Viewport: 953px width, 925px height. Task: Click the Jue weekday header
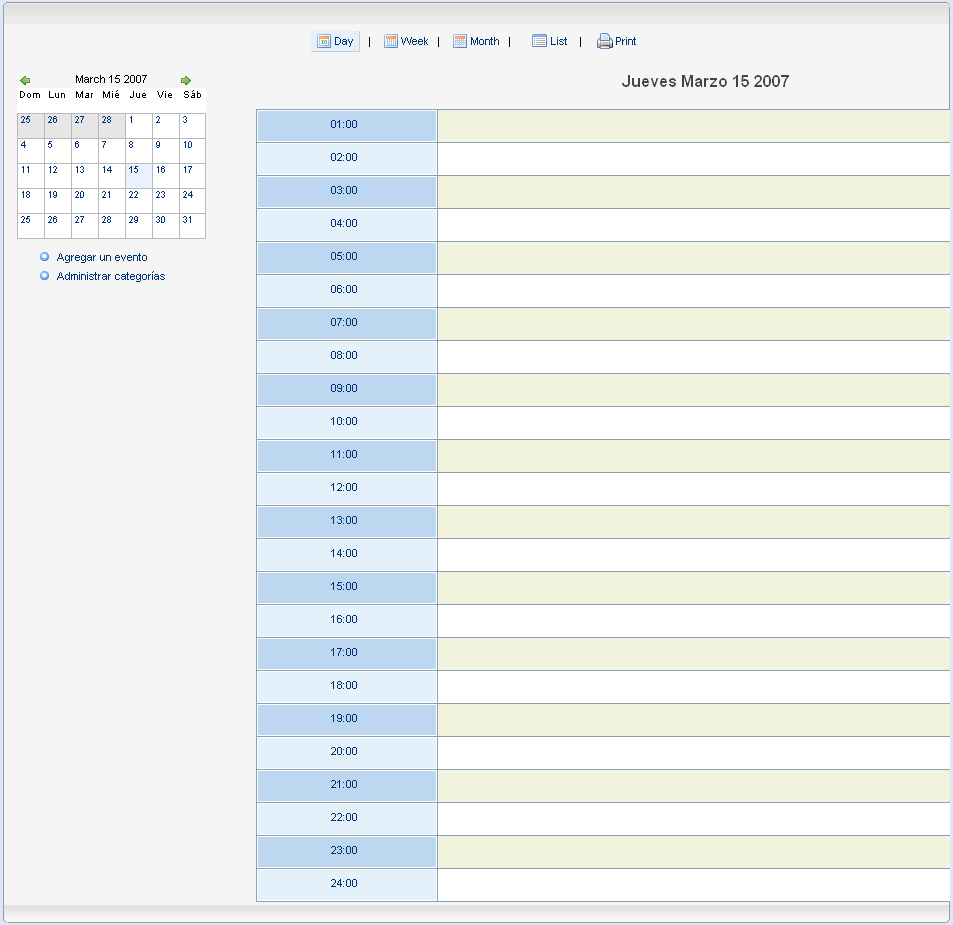tap(138, 95)
